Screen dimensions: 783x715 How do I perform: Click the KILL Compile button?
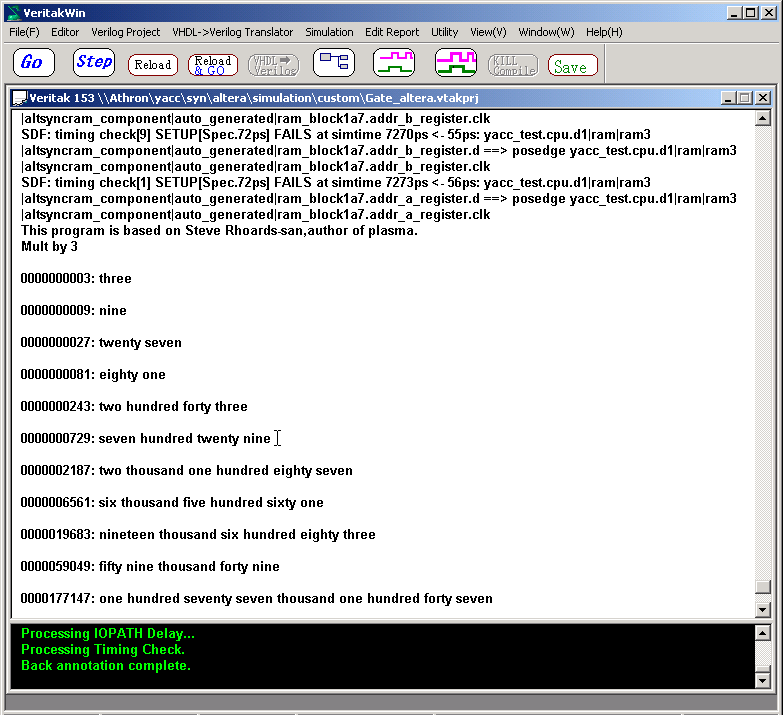tap(513, 65)
